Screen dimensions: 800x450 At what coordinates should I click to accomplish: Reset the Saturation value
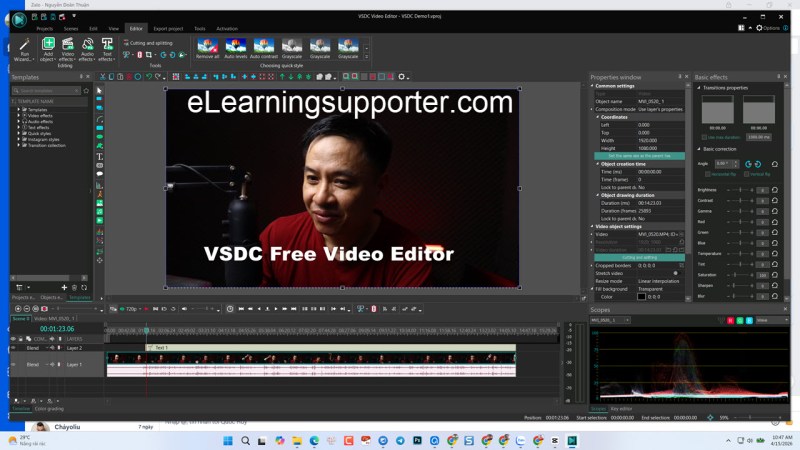774,274
